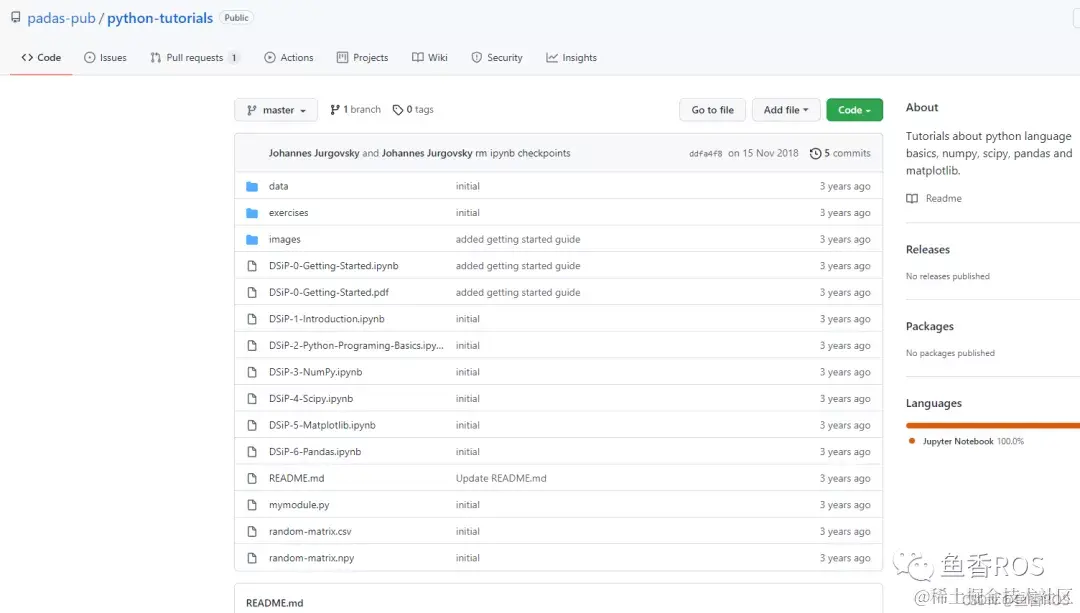This screenshot has height=613, width=1080.
Task: Open the padas-pub owner link
Action: click(x=61, y=18)
